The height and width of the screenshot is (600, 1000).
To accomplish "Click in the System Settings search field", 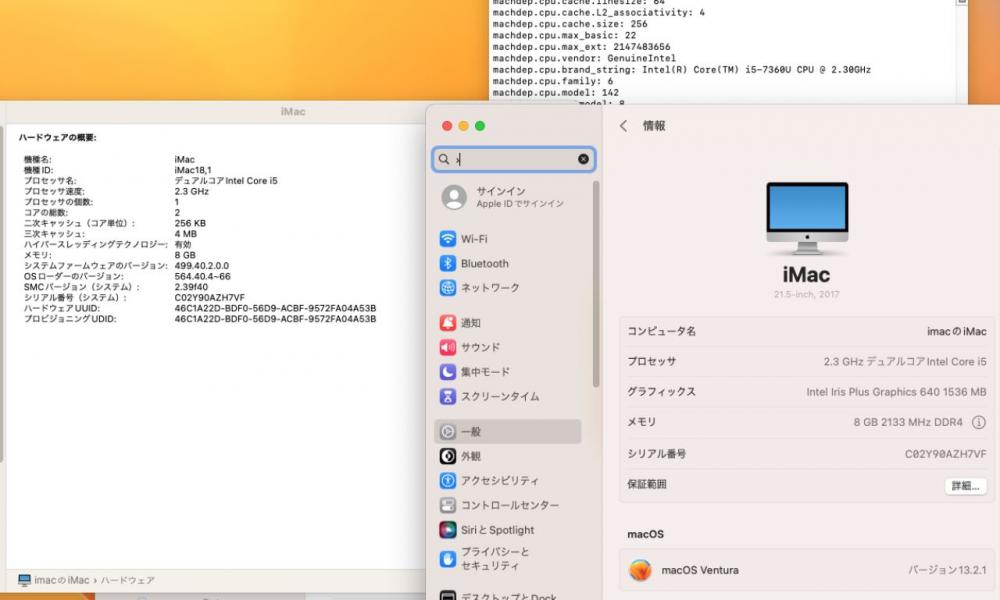I will pyautogui.click(x=513, y=159).
